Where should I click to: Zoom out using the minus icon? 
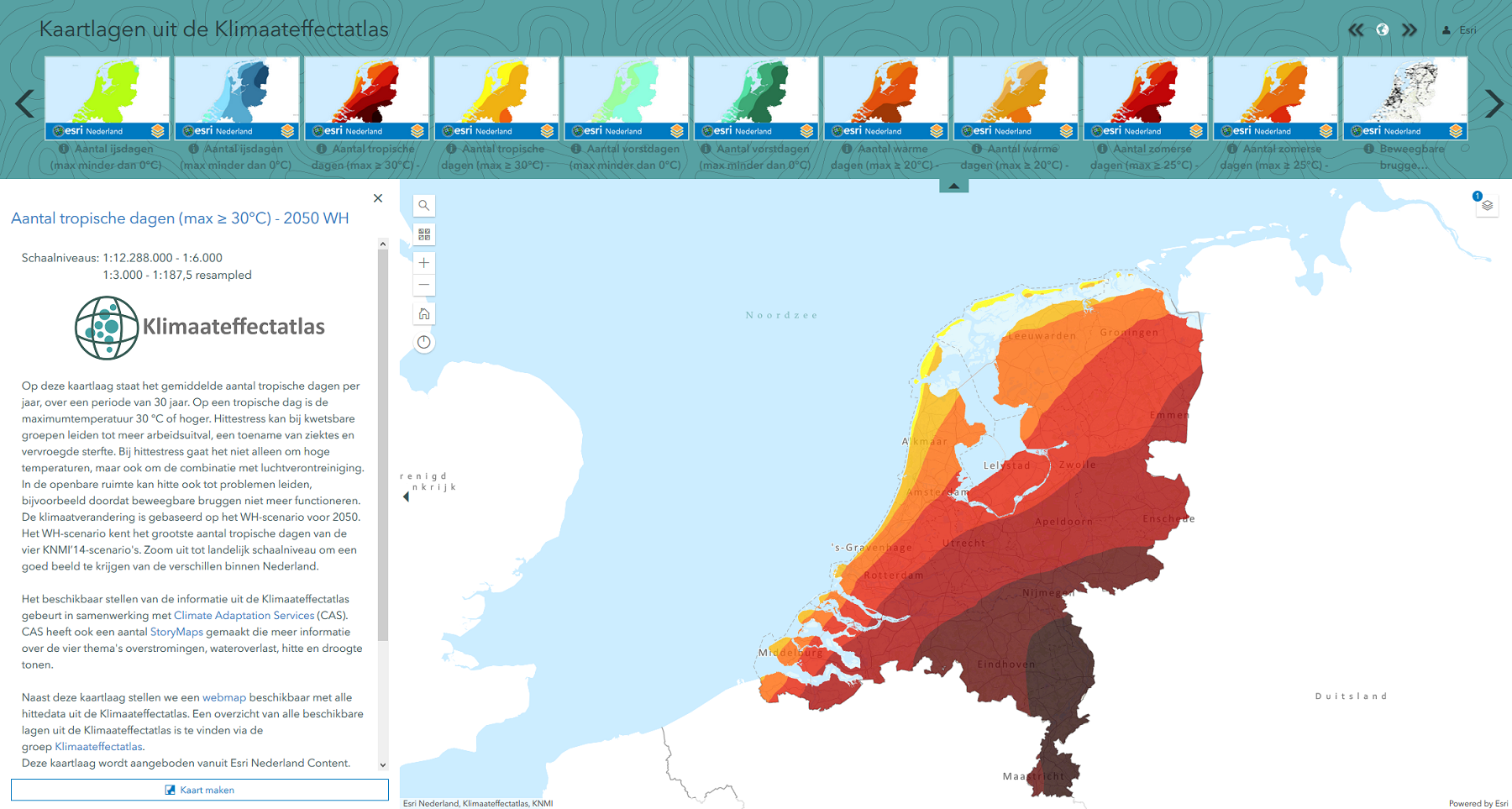click(x=424, y=286)
